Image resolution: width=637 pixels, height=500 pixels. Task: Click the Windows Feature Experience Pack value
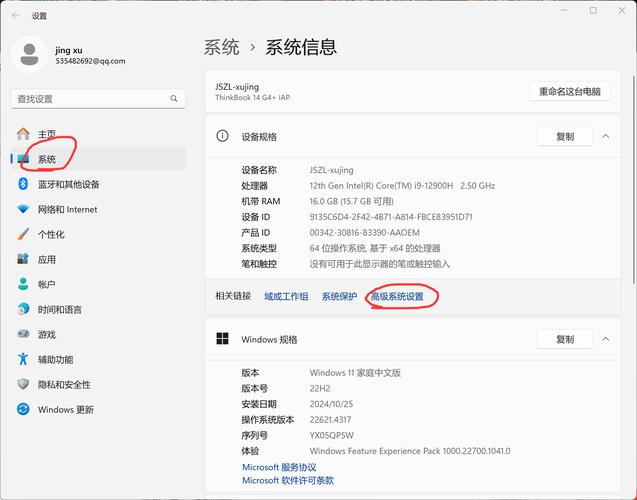[410, 451]
